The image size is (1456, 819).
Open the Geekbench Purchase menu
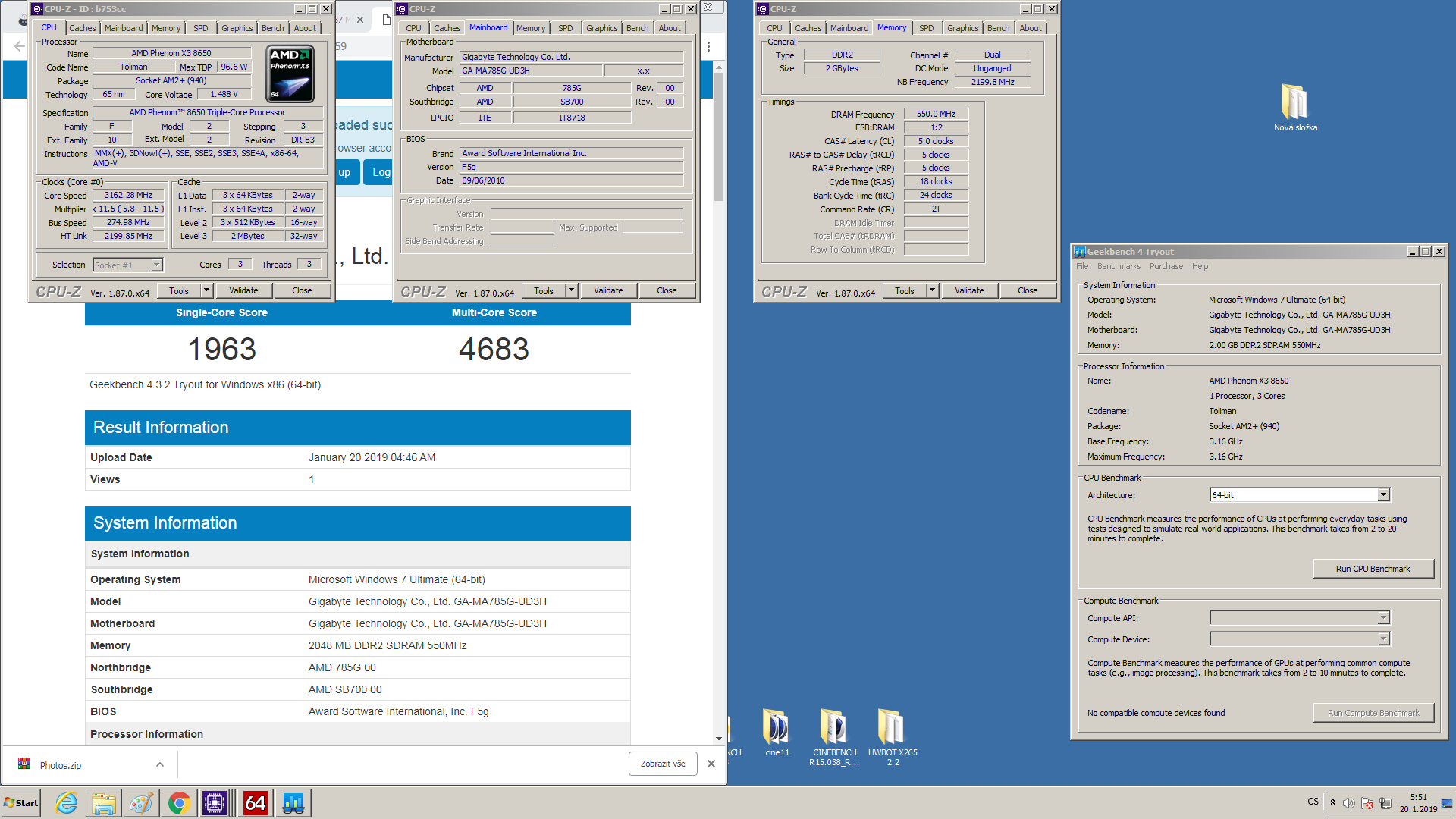click(1166, 266)
